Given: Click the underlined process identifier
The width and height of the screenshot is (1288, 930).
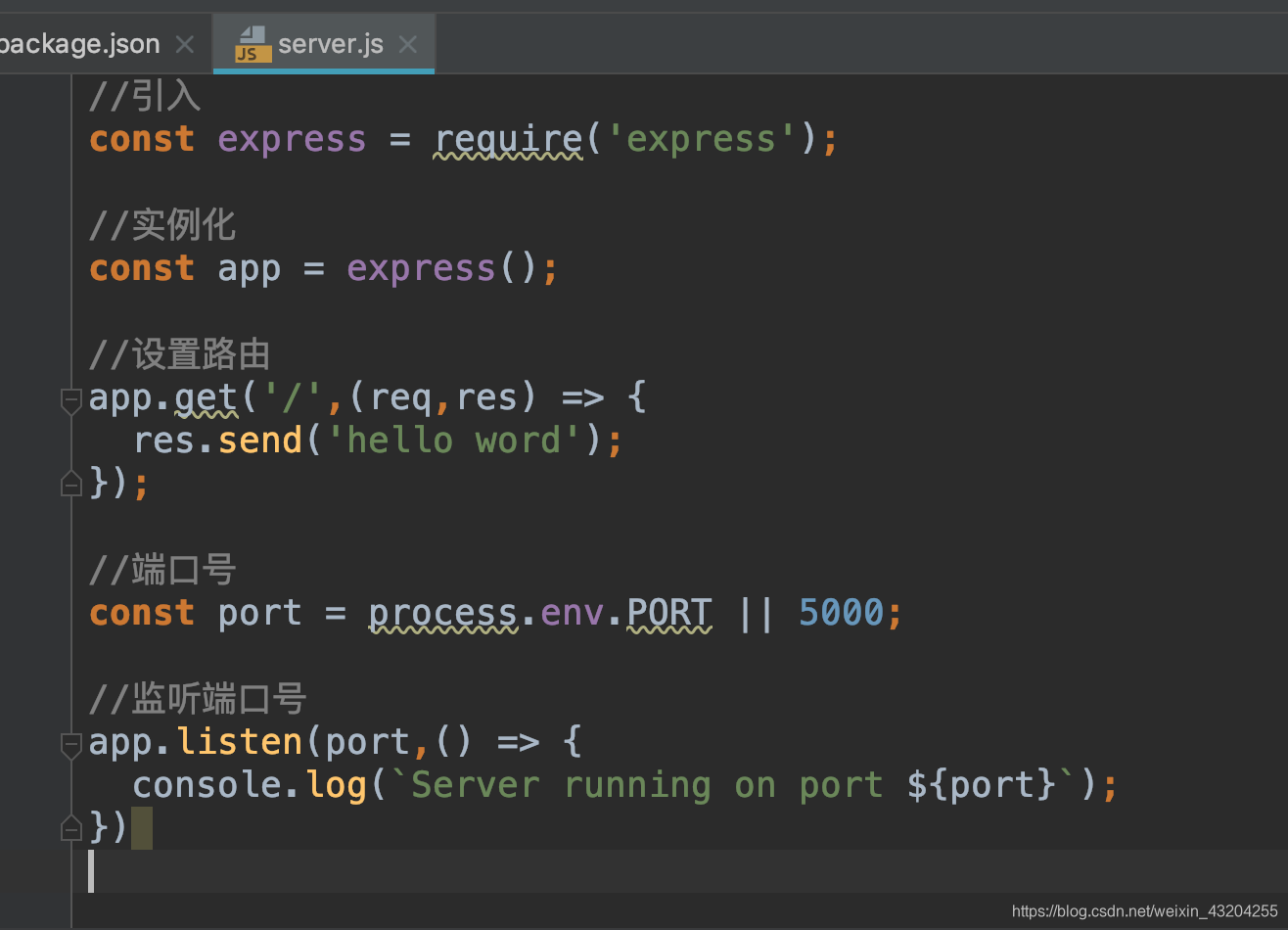Looking at the screenshot, I should tap(443, 613).
